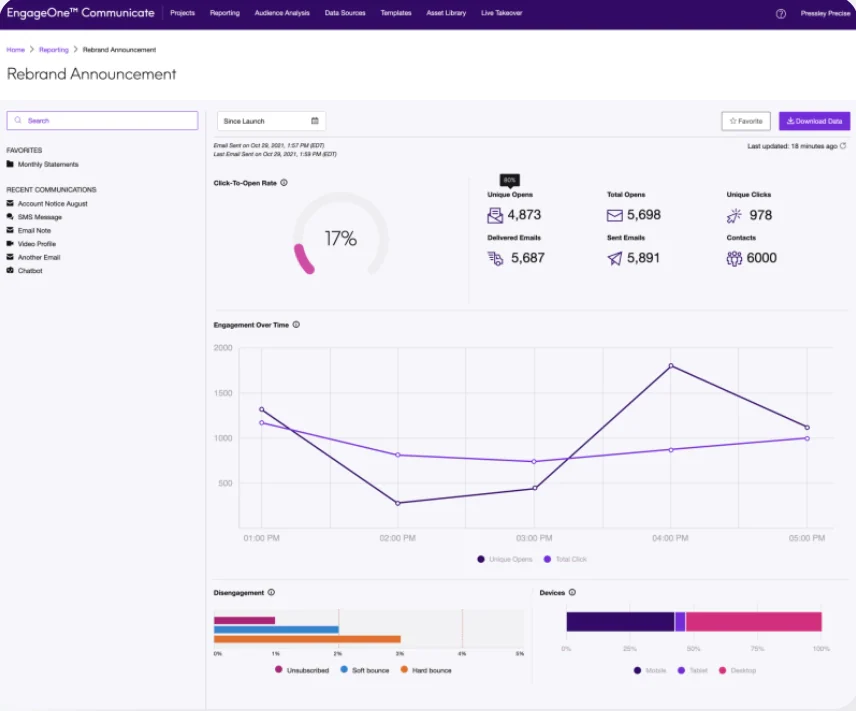The width and height of the screenshot is (856, 711).
Task: Open the Video Profile communication
Action: (37, 244)
